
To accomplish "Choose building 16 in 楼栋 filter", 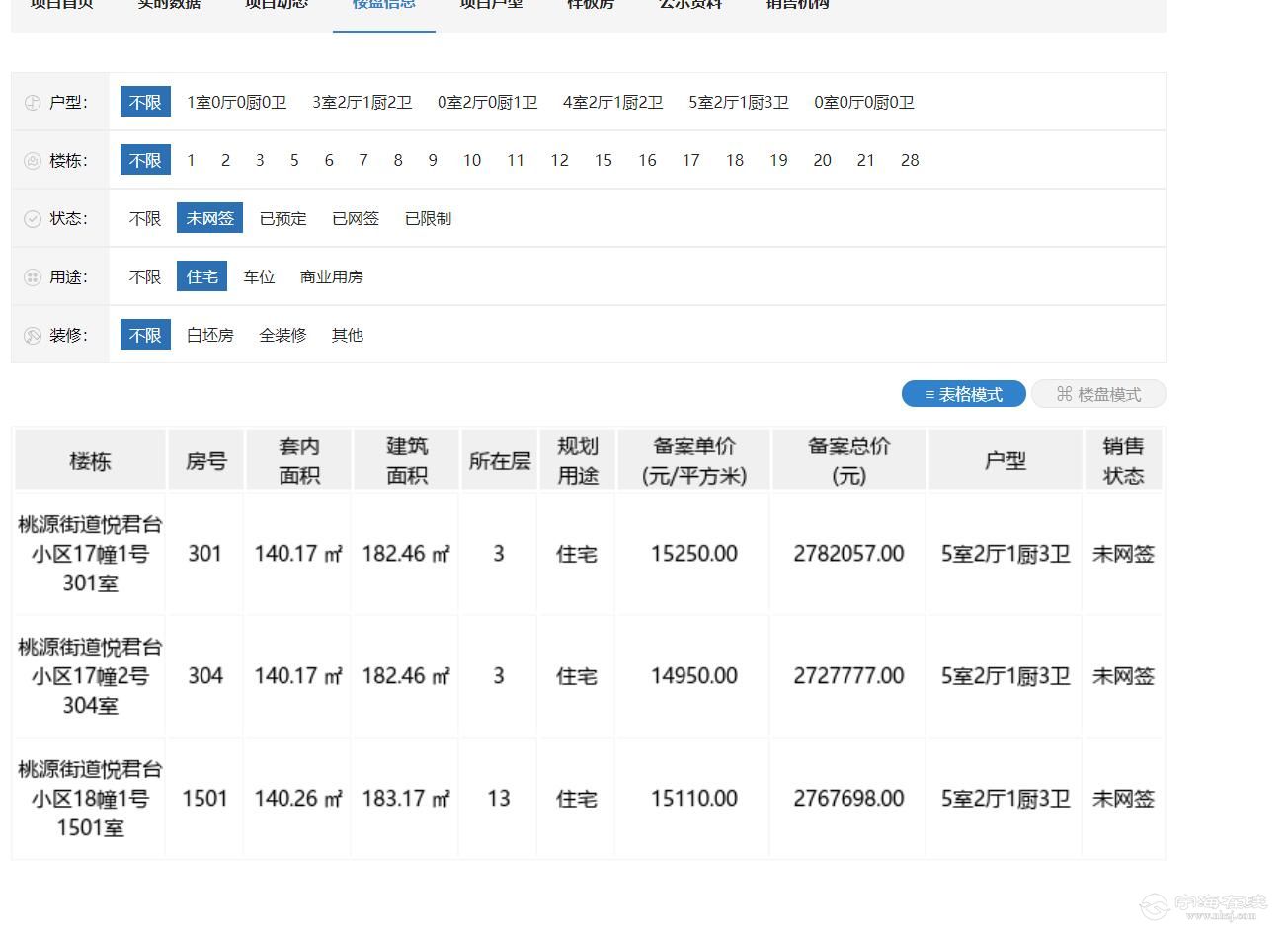I will (647, 160).
